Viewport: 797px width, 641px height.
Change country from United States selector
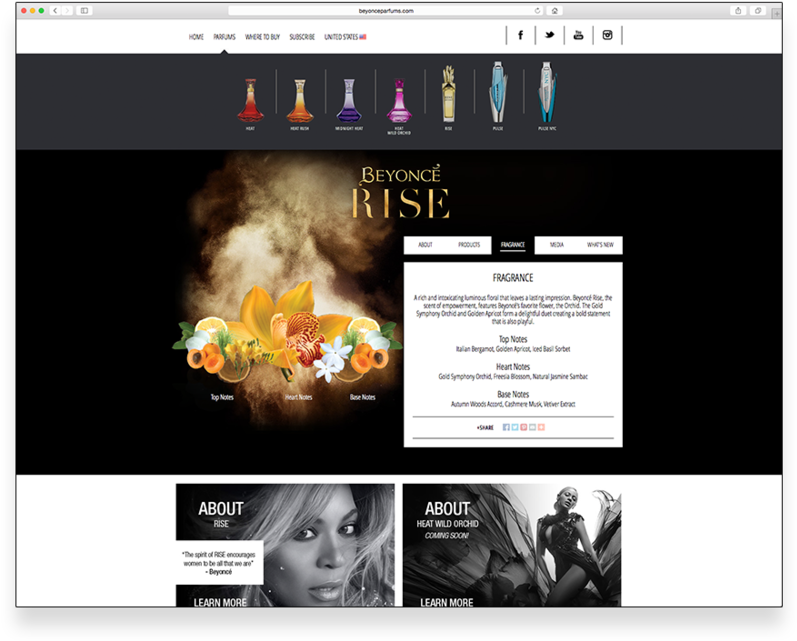pos(345,37)
